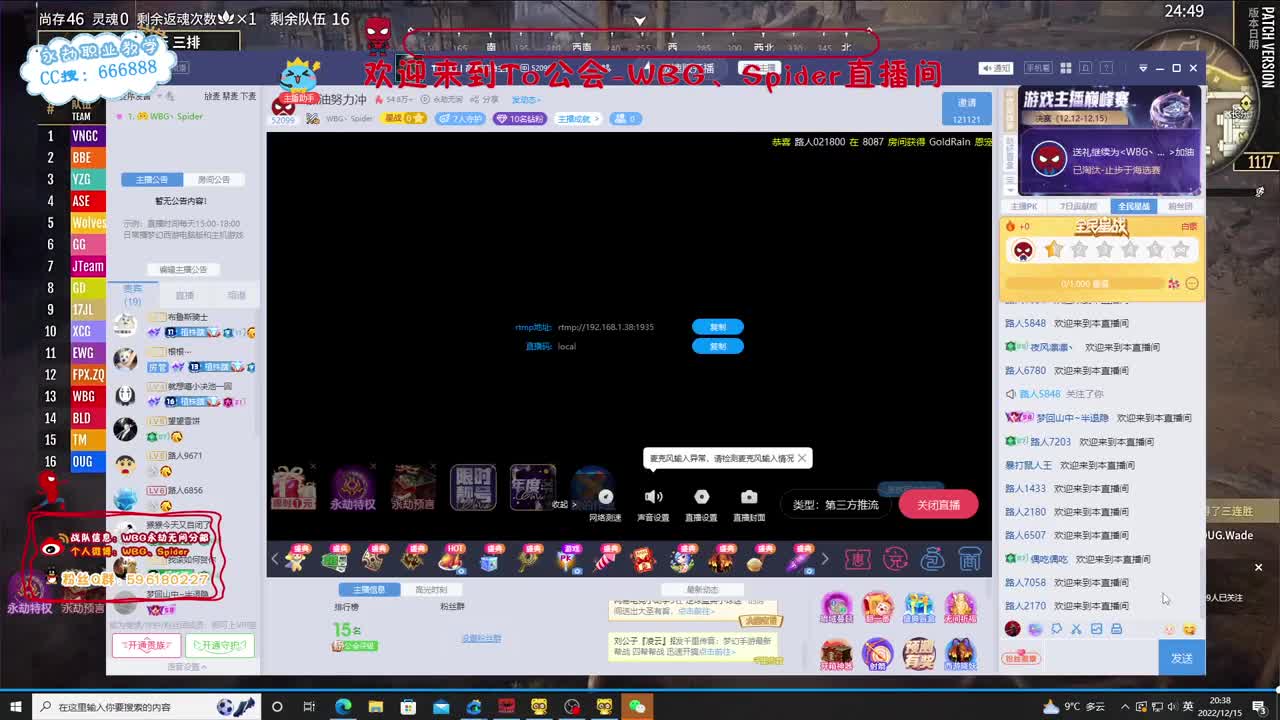Open the emoji picker in chat toolbar
The image size is (1280, 720).
[1189, 629]
